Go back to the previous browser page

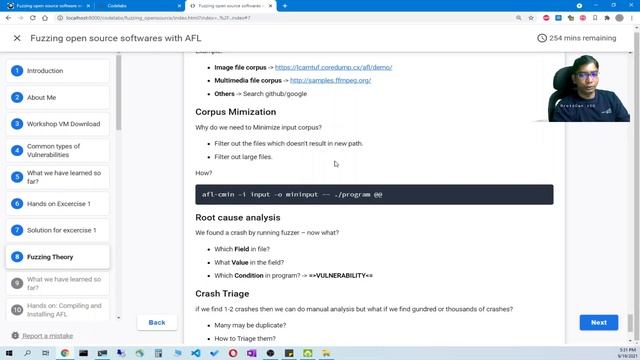[8, 18]
